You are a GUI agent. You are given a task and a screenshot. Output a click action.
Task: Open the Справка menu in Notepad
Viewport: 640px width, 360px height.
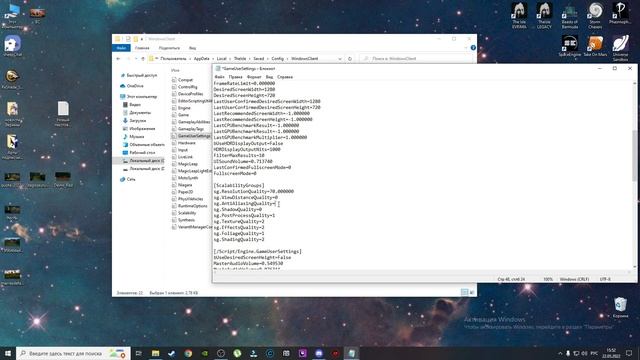click(285, 77)
